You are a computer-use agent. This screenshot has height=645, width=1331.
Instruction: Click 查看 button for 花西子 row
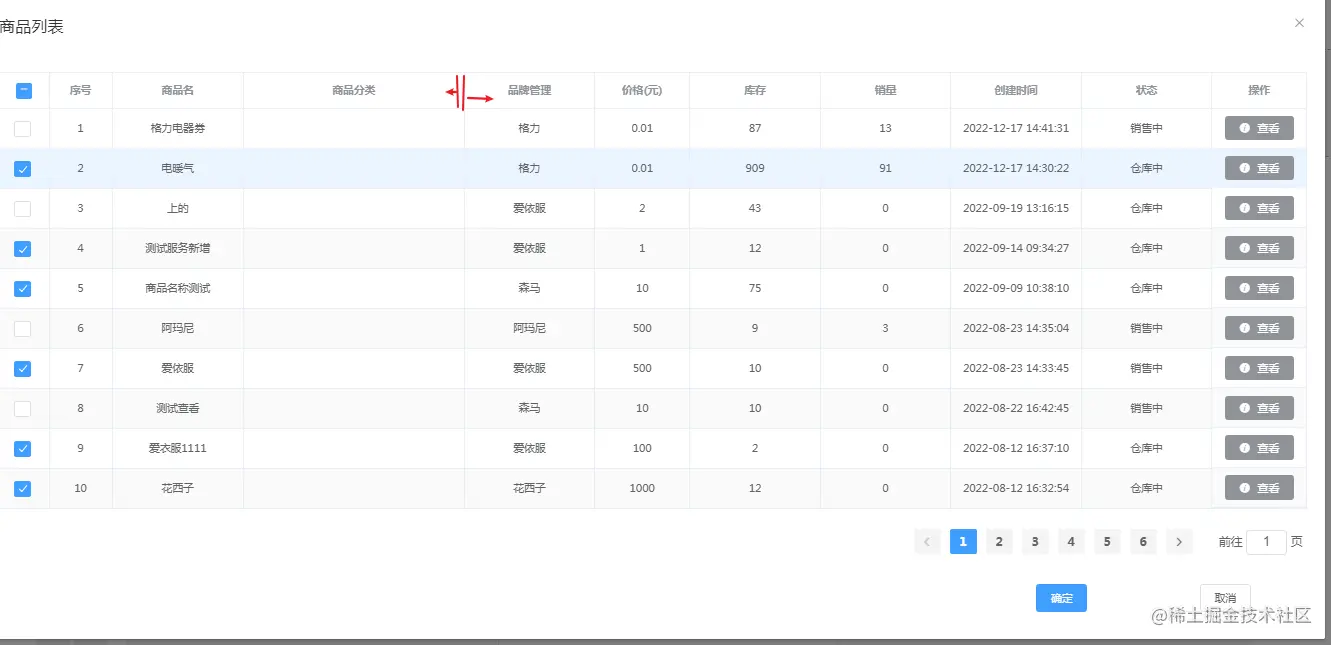pyautogui.click(x=1259, y=488)
